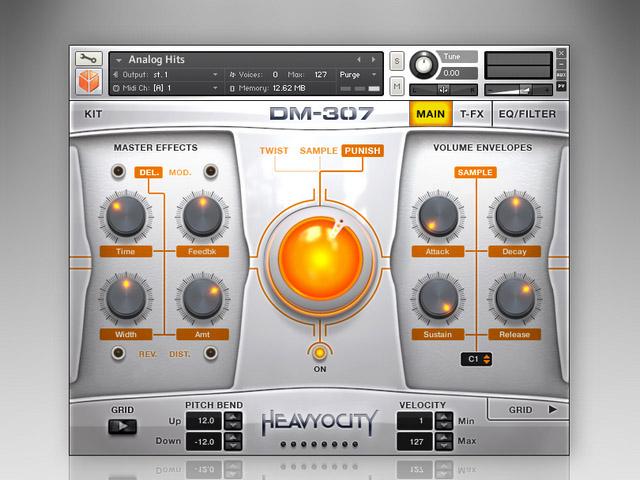Select the REV. master effect

click(x=148, y=354)
